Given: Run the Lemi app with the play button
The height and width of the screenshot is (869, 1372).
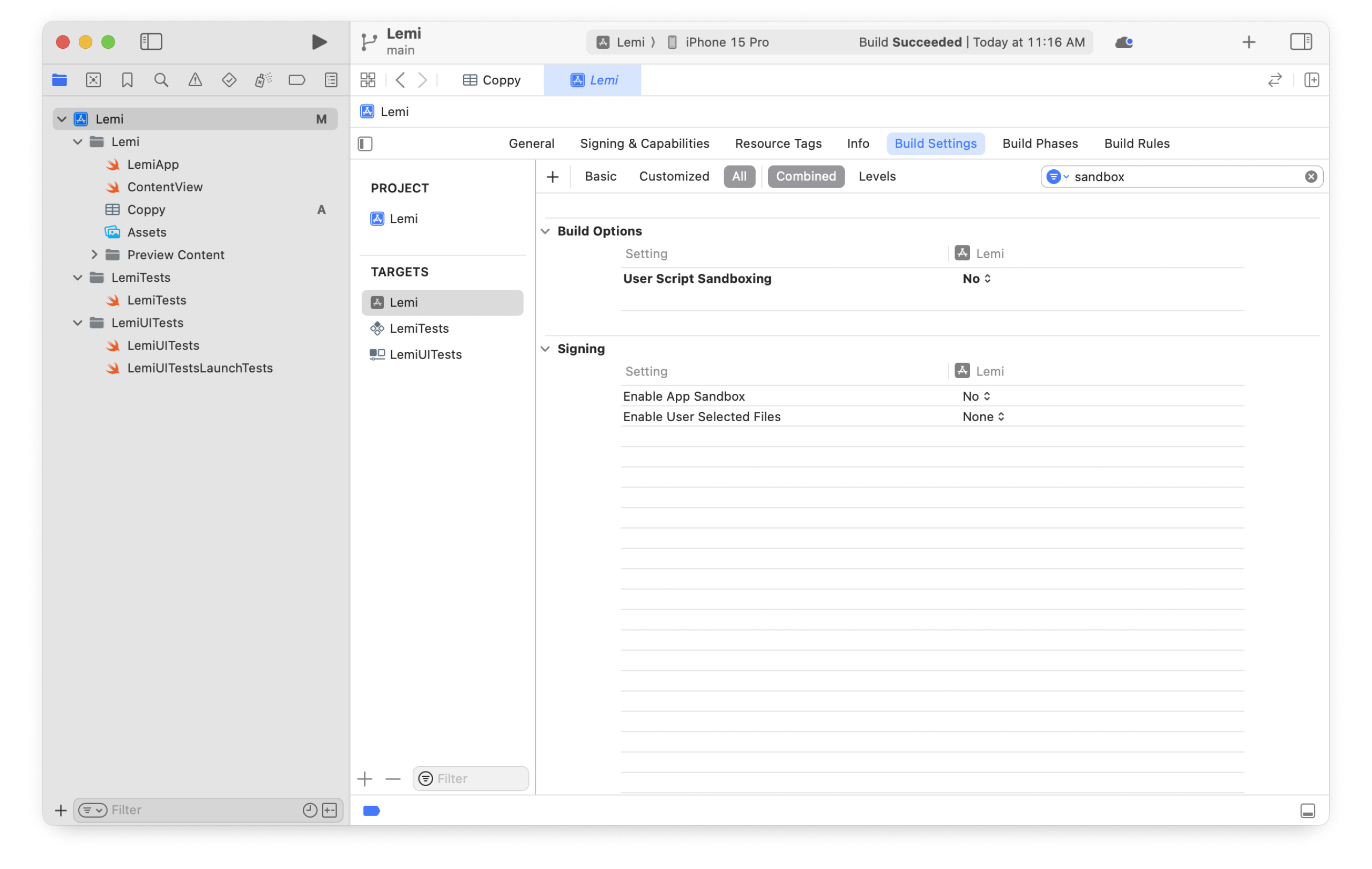Looking at the screenshot, I should [319, 42].
